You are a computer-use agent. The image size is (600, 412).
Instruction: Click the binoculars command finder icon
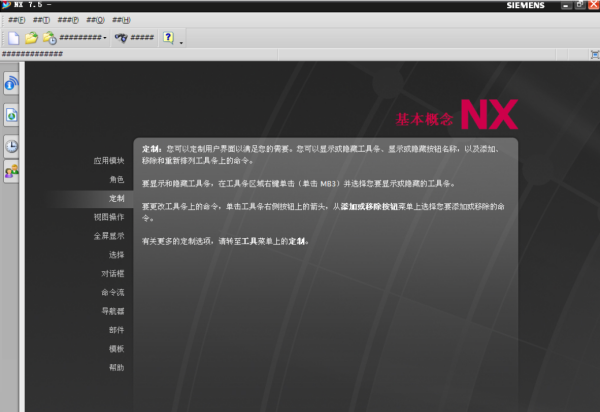tap(122, 37)
